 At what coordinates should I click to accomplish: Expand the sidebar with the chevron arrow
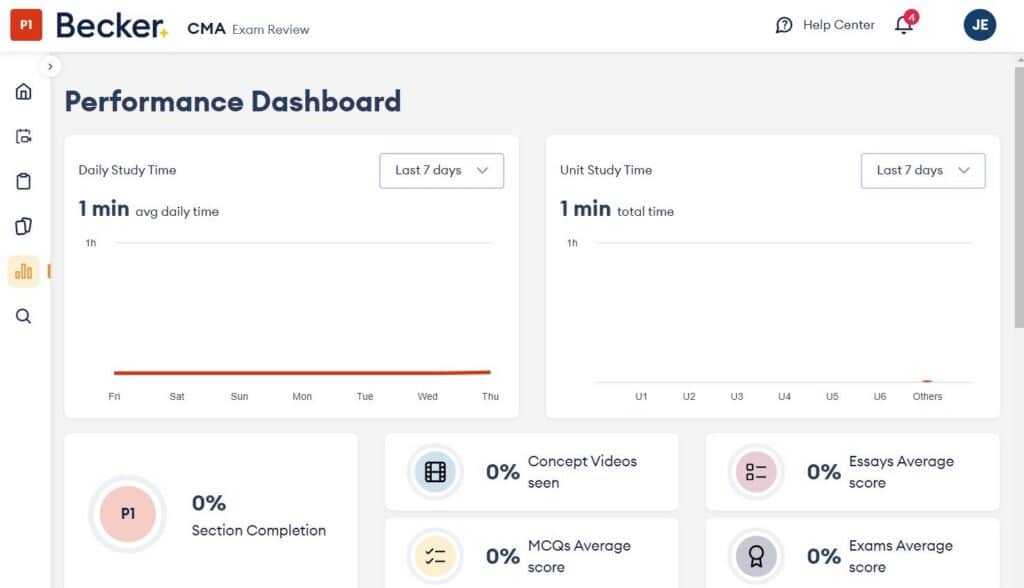click(x=50, y=66)
